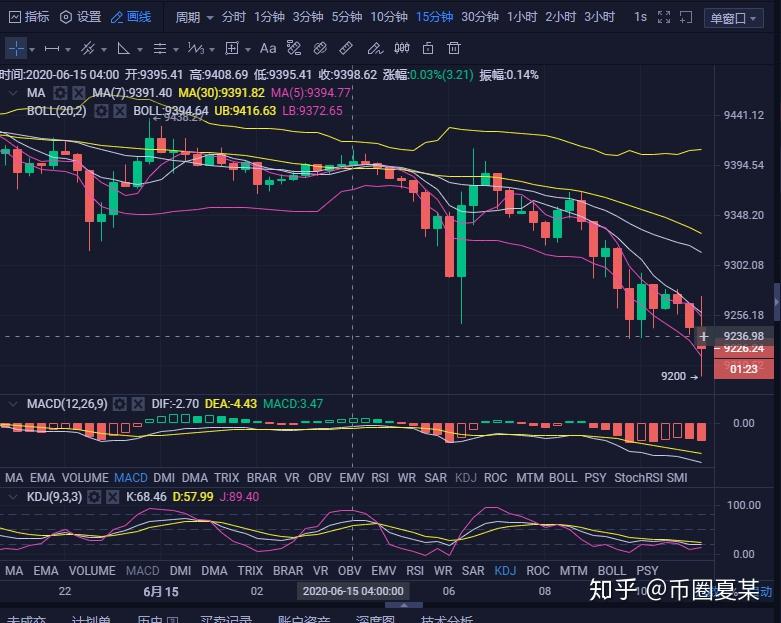The image size is (781, 623).
Task: Expand horizontal lines tool dropdown arrow
Action: (x=176, y=49)
